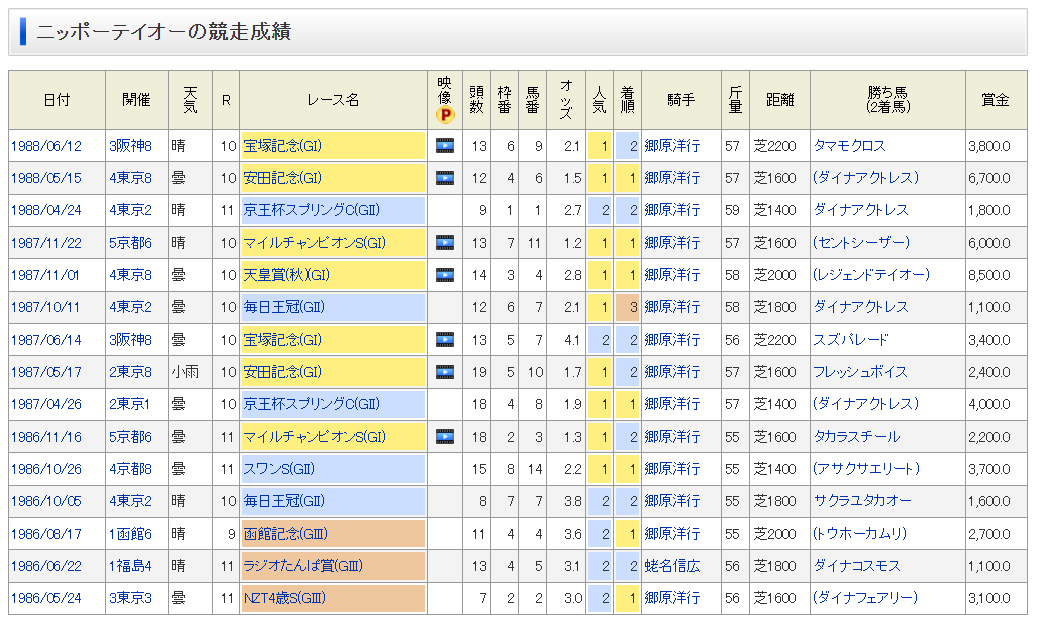Open race date link 1986/08/17

click(46, 534)
